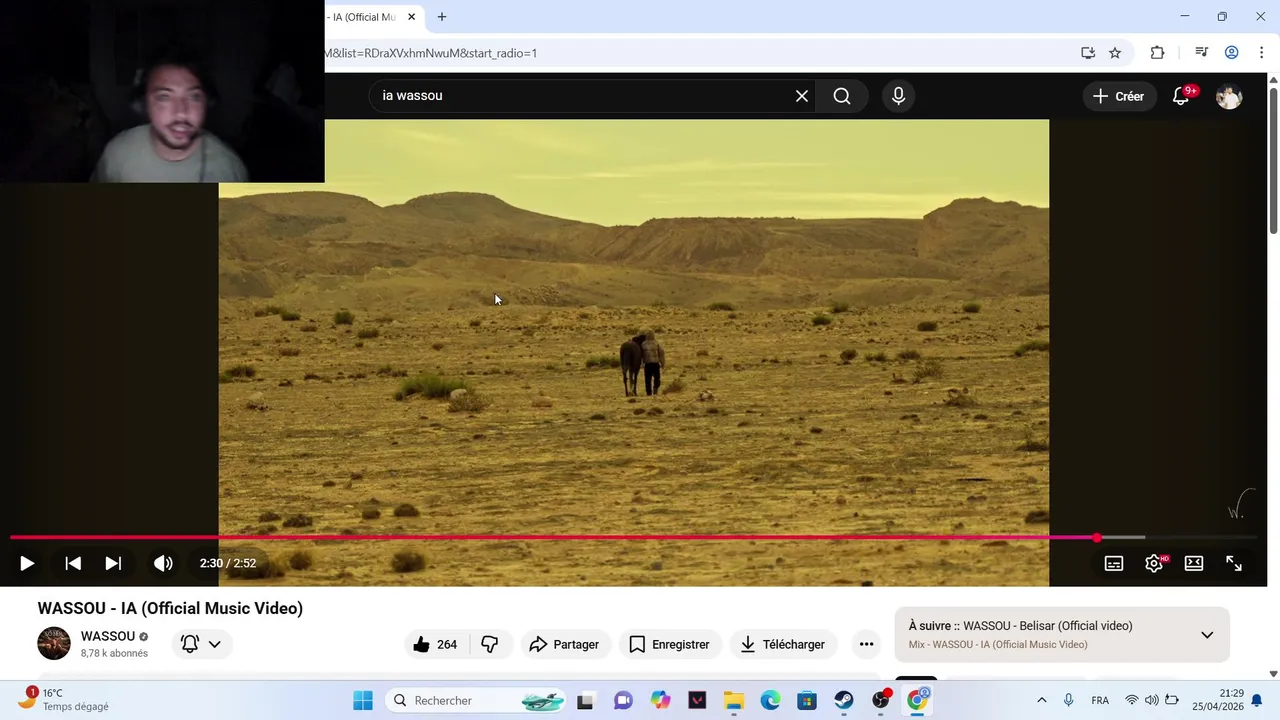Open the Windows Start menu

tap(363, 700)
